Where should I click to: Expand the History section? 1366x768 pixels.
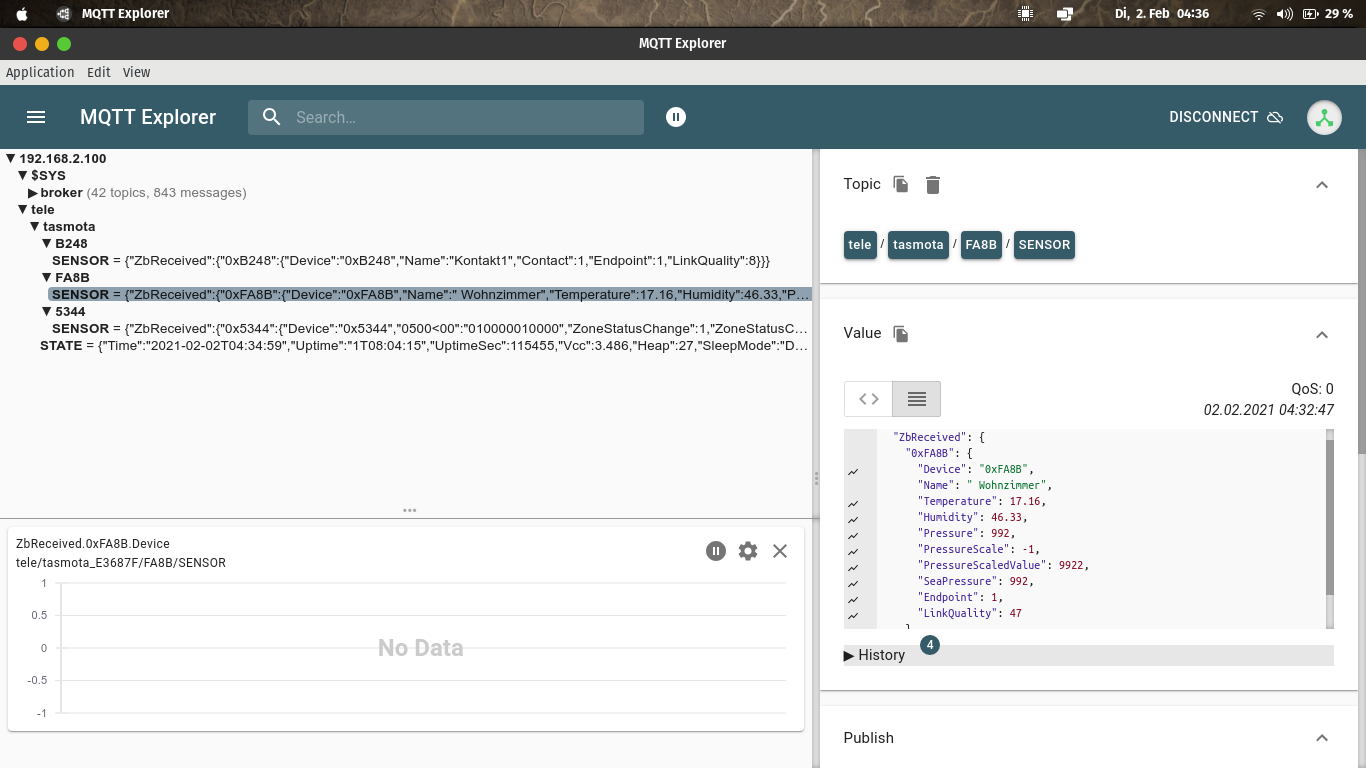tap(875, 655)
